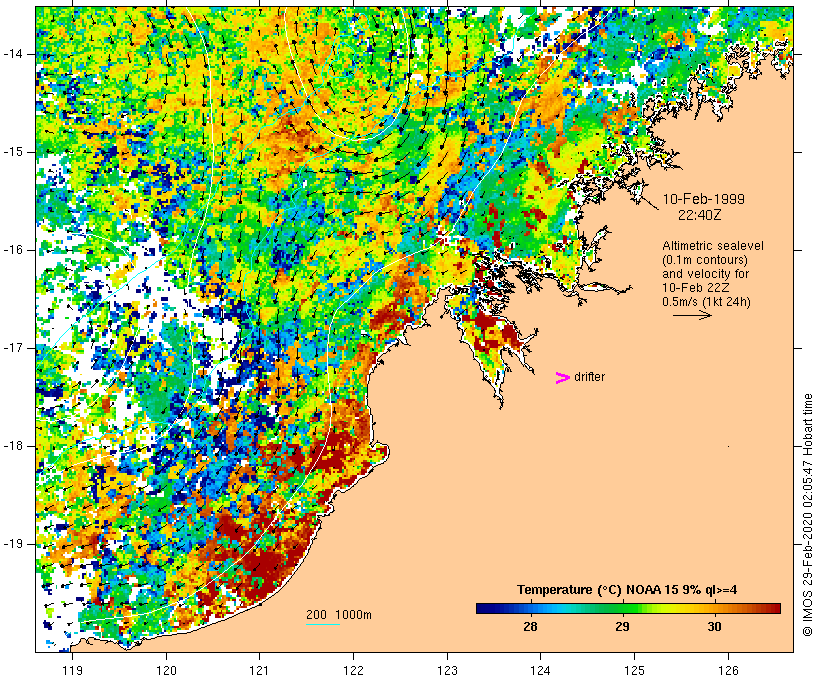Click the latitude axis label '-19'
Image resolution: width=820 pixels, height=680 pixels.
point(13,544)
